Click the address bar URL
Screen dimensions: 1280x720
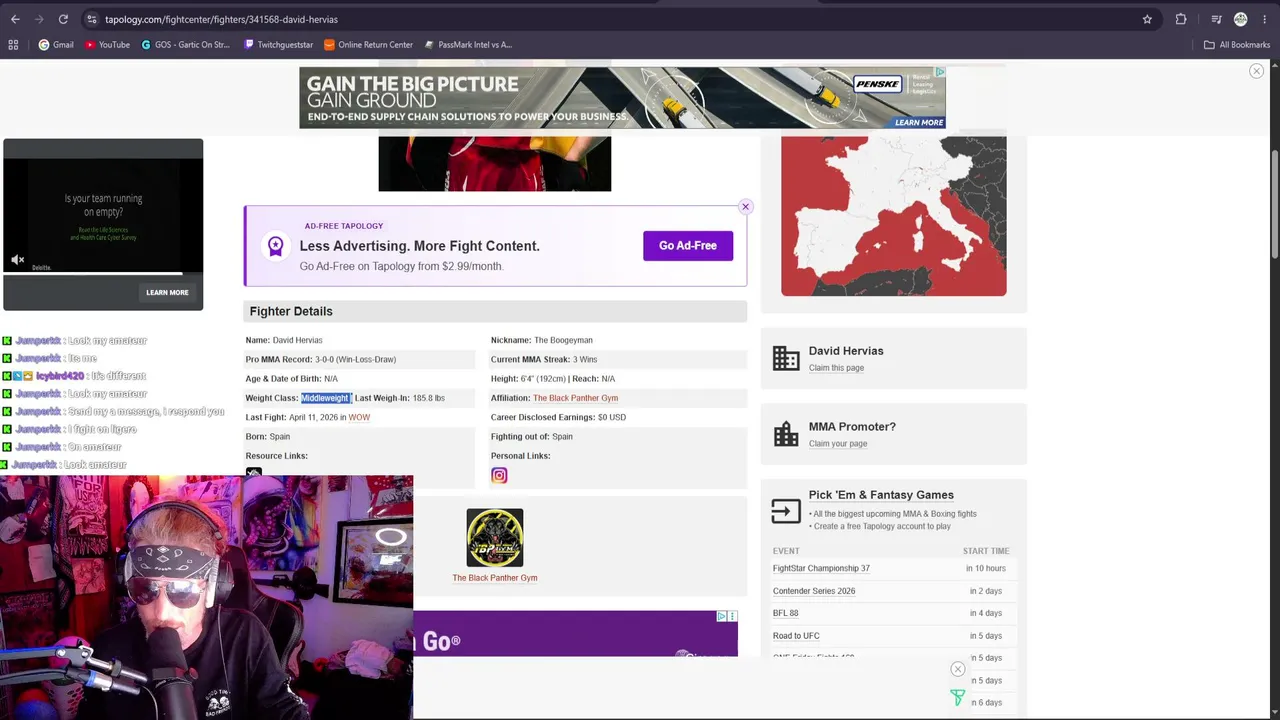[x=221, y=19]
